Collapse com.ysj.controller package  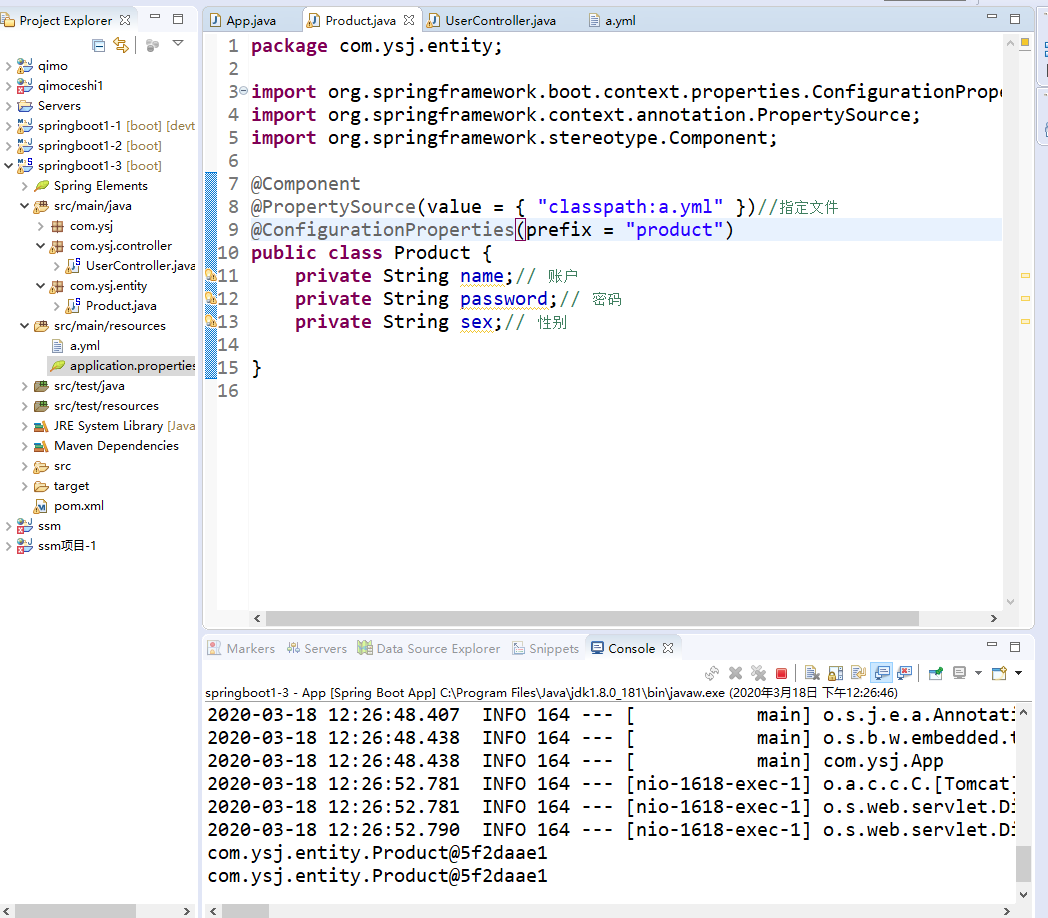[40, 246]
